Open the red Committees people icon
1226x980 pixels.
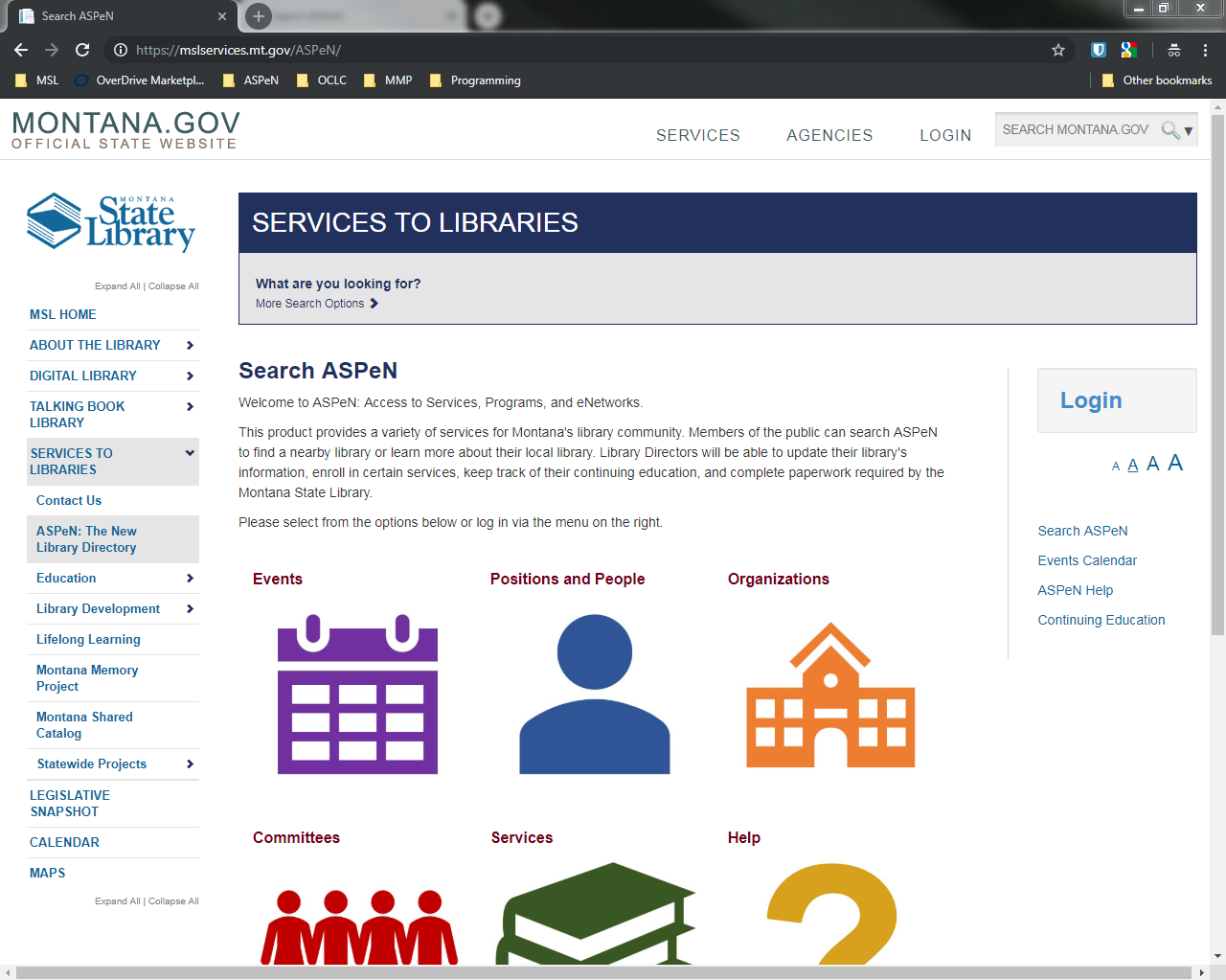(x=359, y=926)
